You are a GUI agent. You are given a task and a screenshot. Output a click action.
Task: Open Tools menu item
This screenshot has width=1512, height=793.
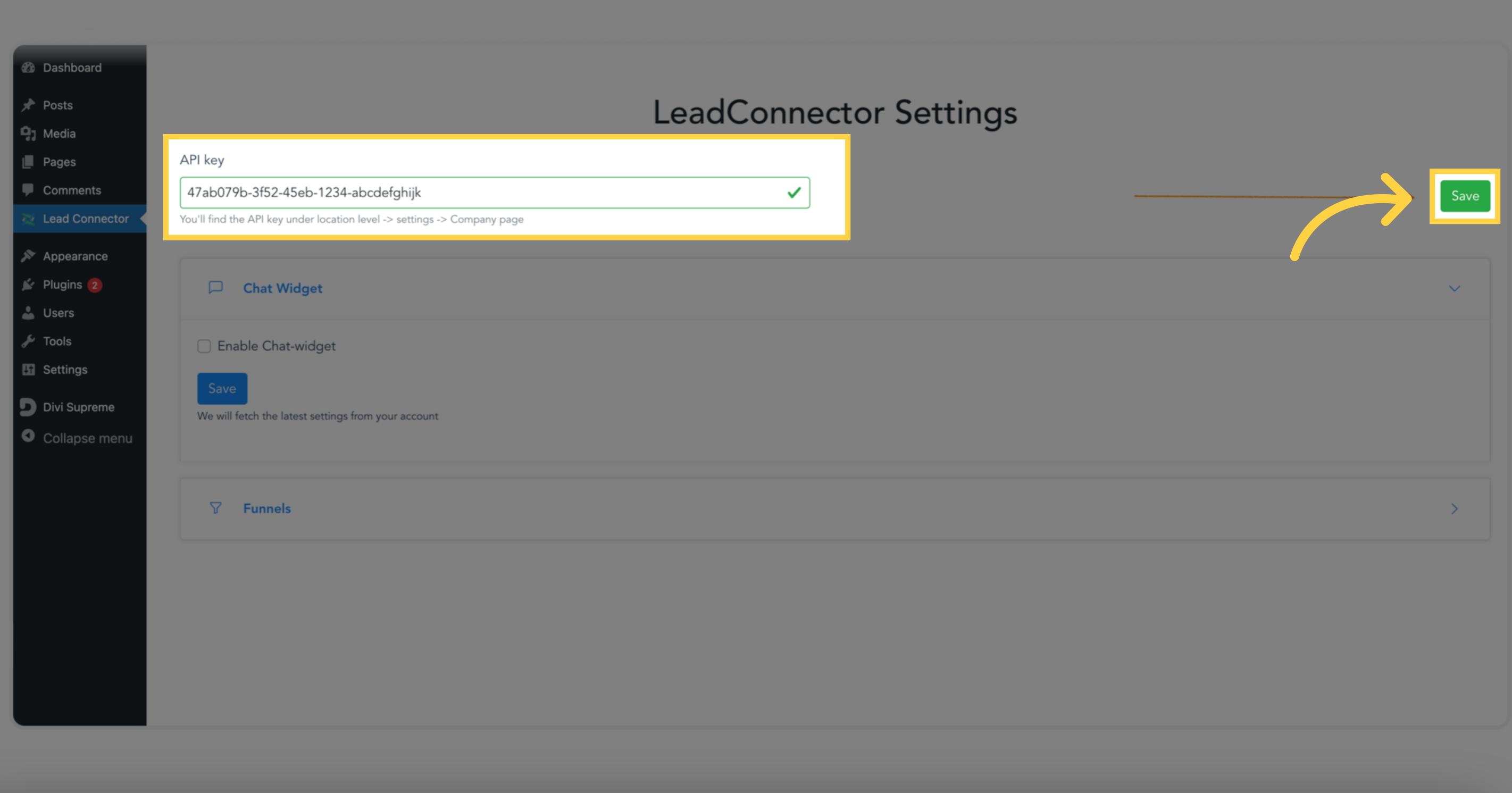[x=80, y=341]
